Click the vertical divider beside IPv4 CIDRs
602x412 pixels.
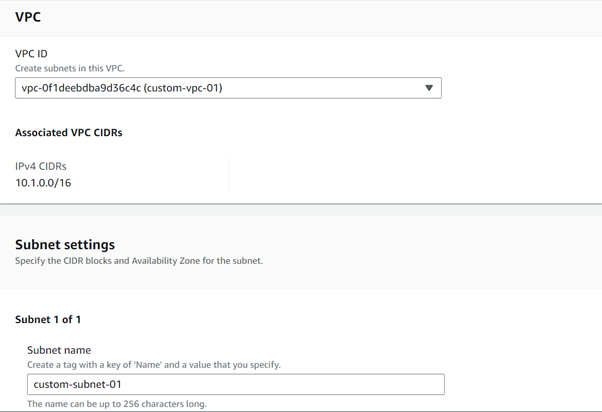(229, 175)
